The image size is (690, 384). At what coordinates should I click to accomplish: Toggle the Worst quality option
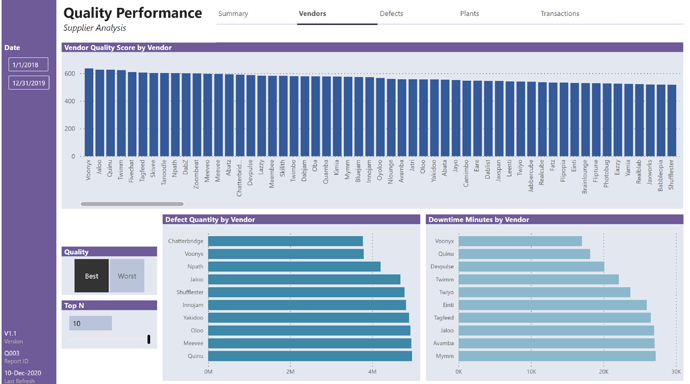127,276
